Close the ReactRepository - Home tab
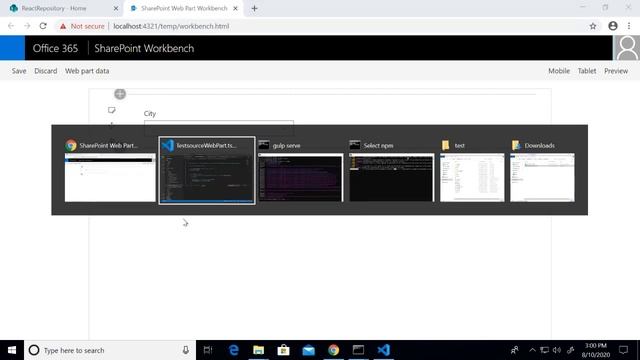 116,8
